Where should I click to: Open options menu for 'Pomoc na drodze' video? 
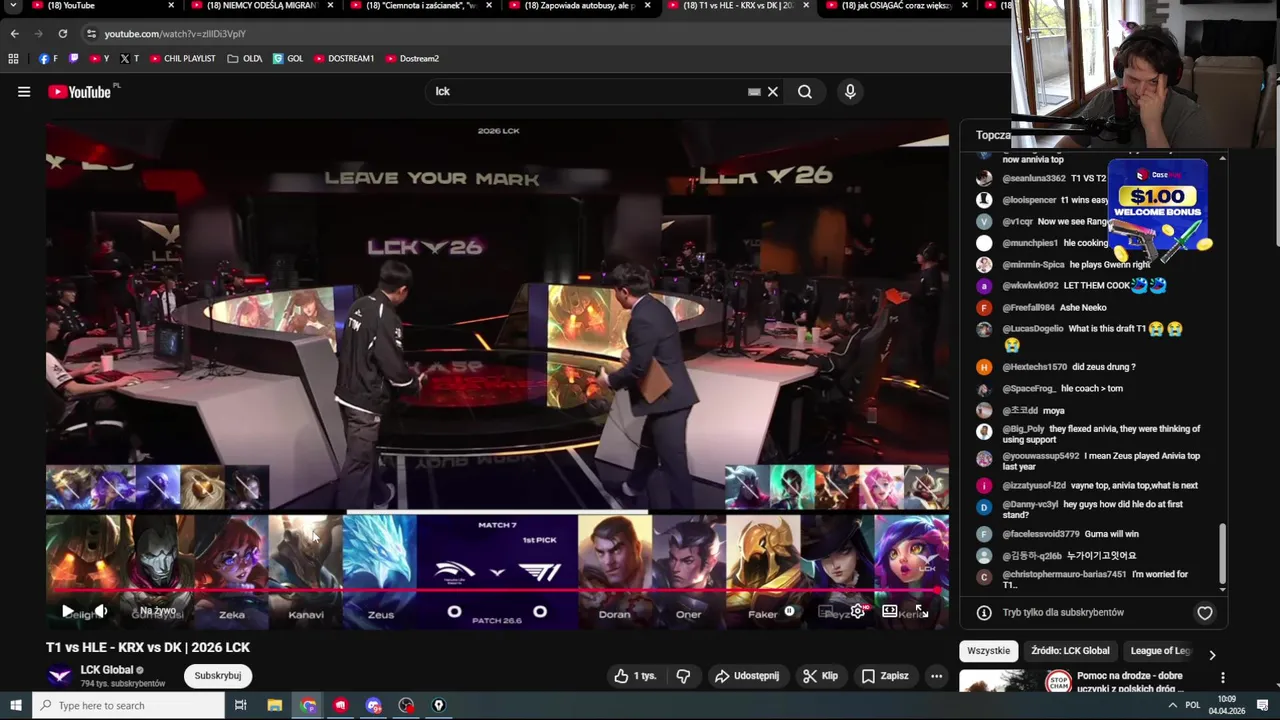pyautogui.click(x=1222, y=678)
